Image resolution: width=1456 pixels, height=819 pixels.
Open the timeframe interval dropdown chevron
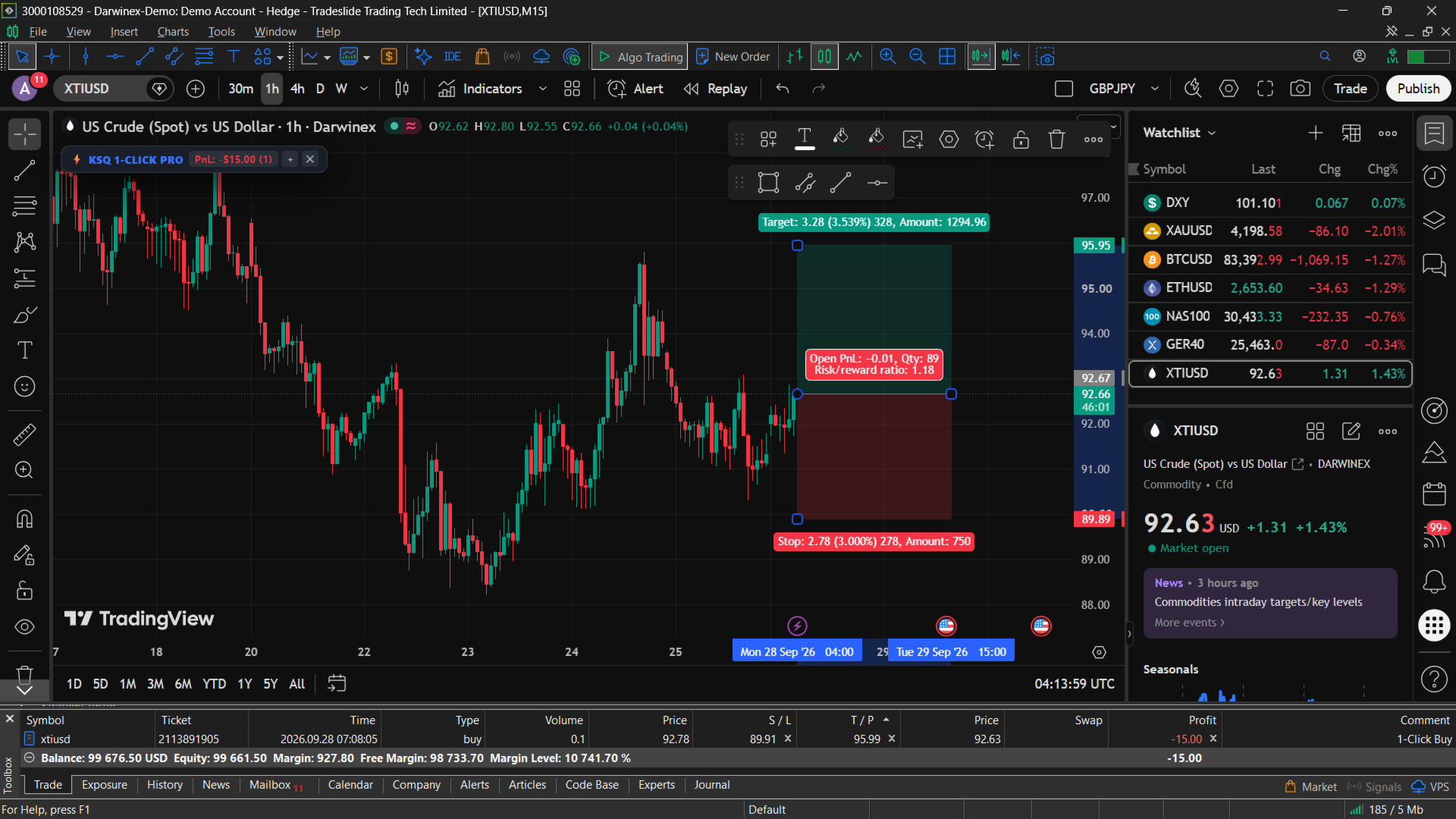coord(364,89)
